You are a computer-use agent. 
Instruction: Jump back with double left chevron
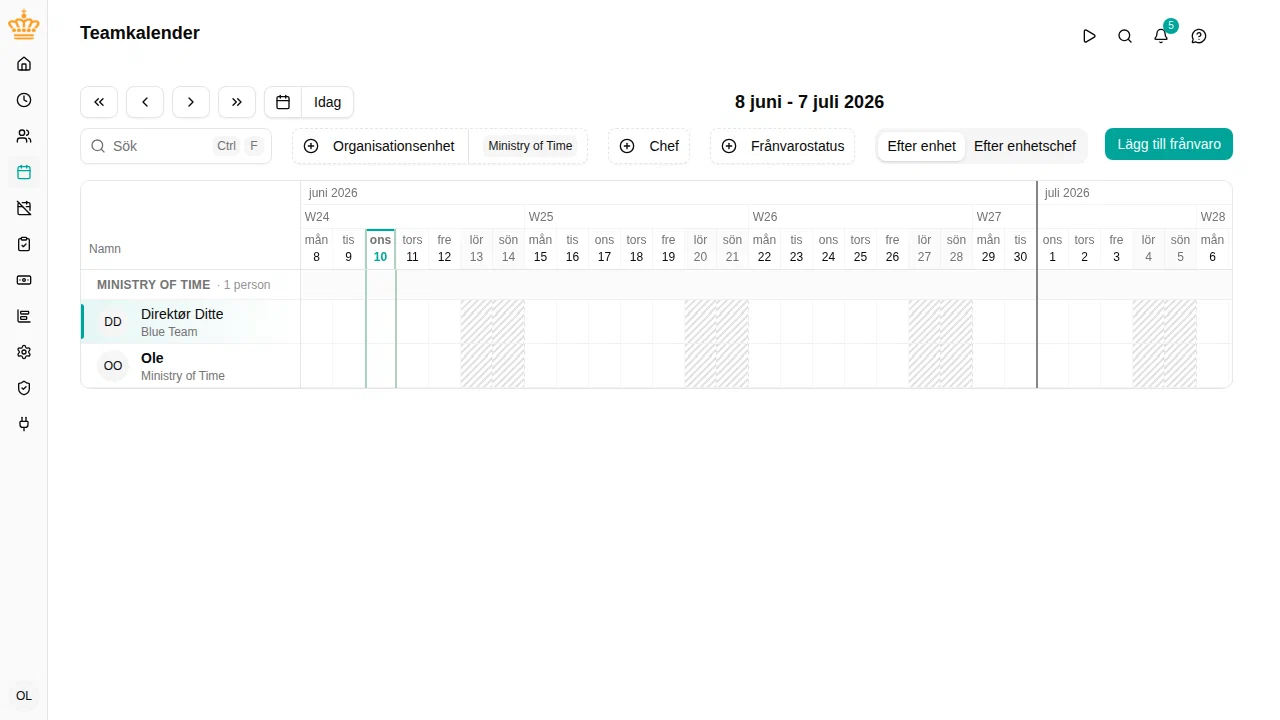[x=99, y=102]
